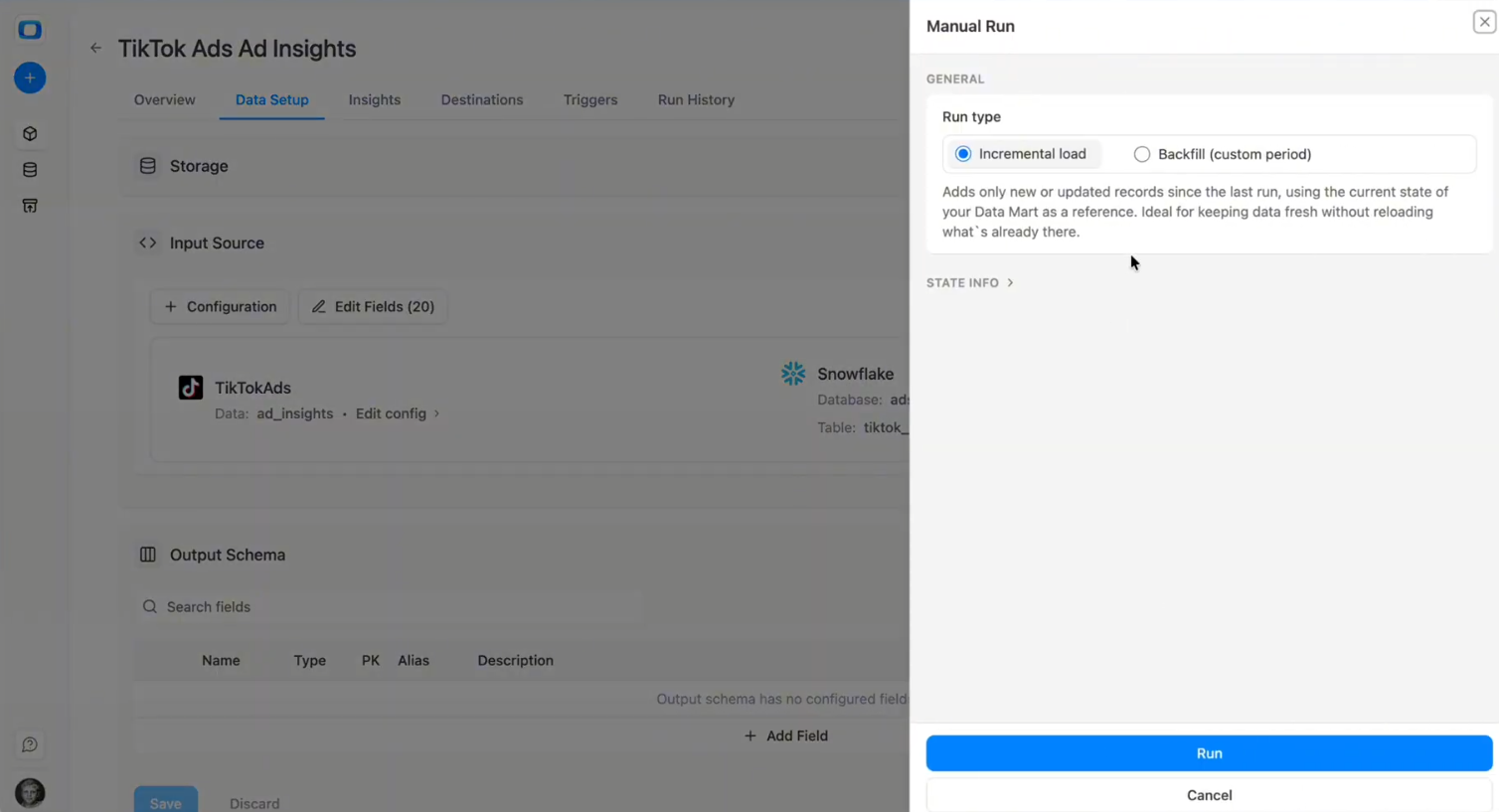The image size is (1499, 812).
Task: Expand the State Info section
Action: (970, 282)
